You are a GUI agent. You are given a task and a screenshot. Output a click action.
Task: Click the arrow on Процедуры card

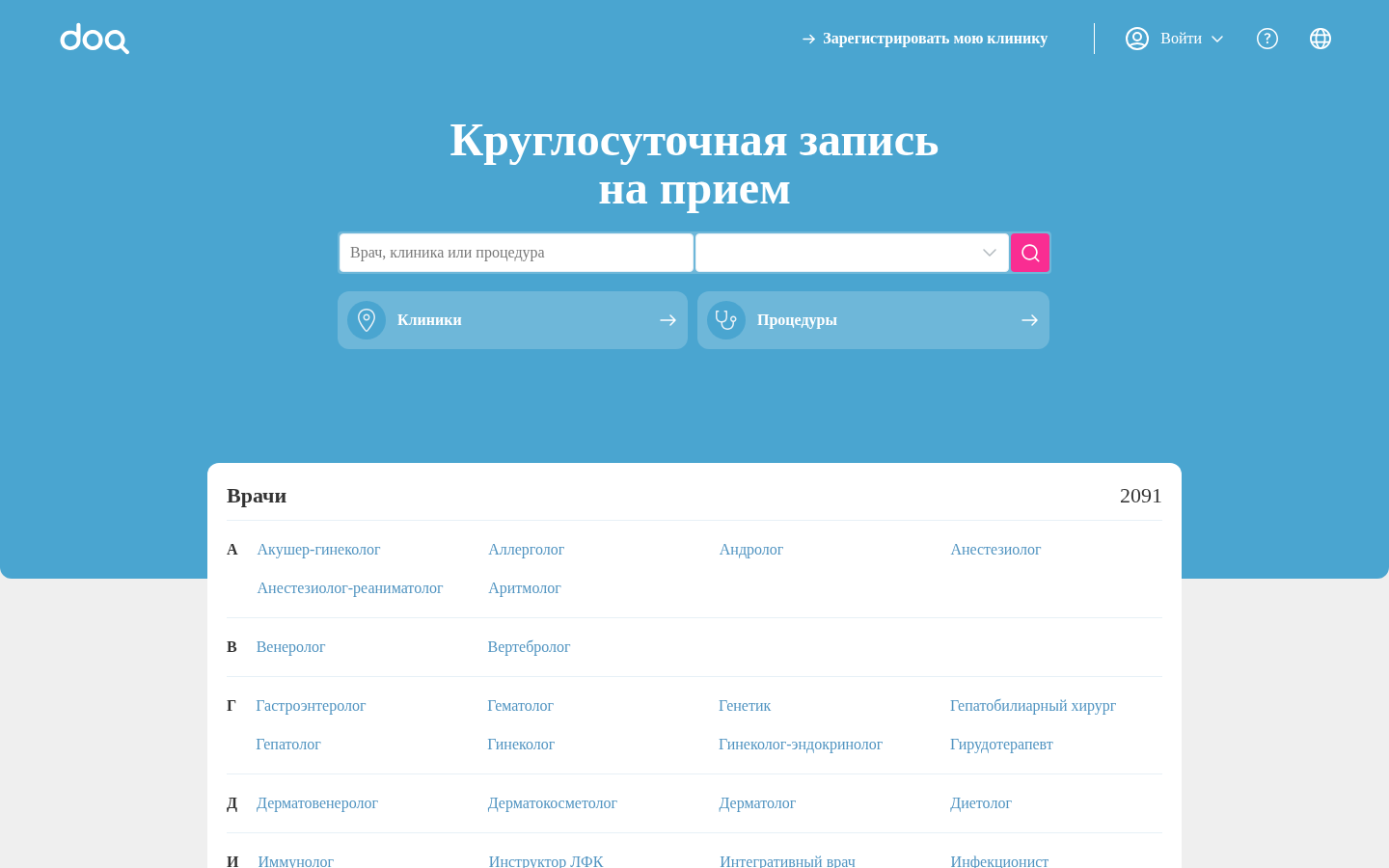tap(1029, 320)
